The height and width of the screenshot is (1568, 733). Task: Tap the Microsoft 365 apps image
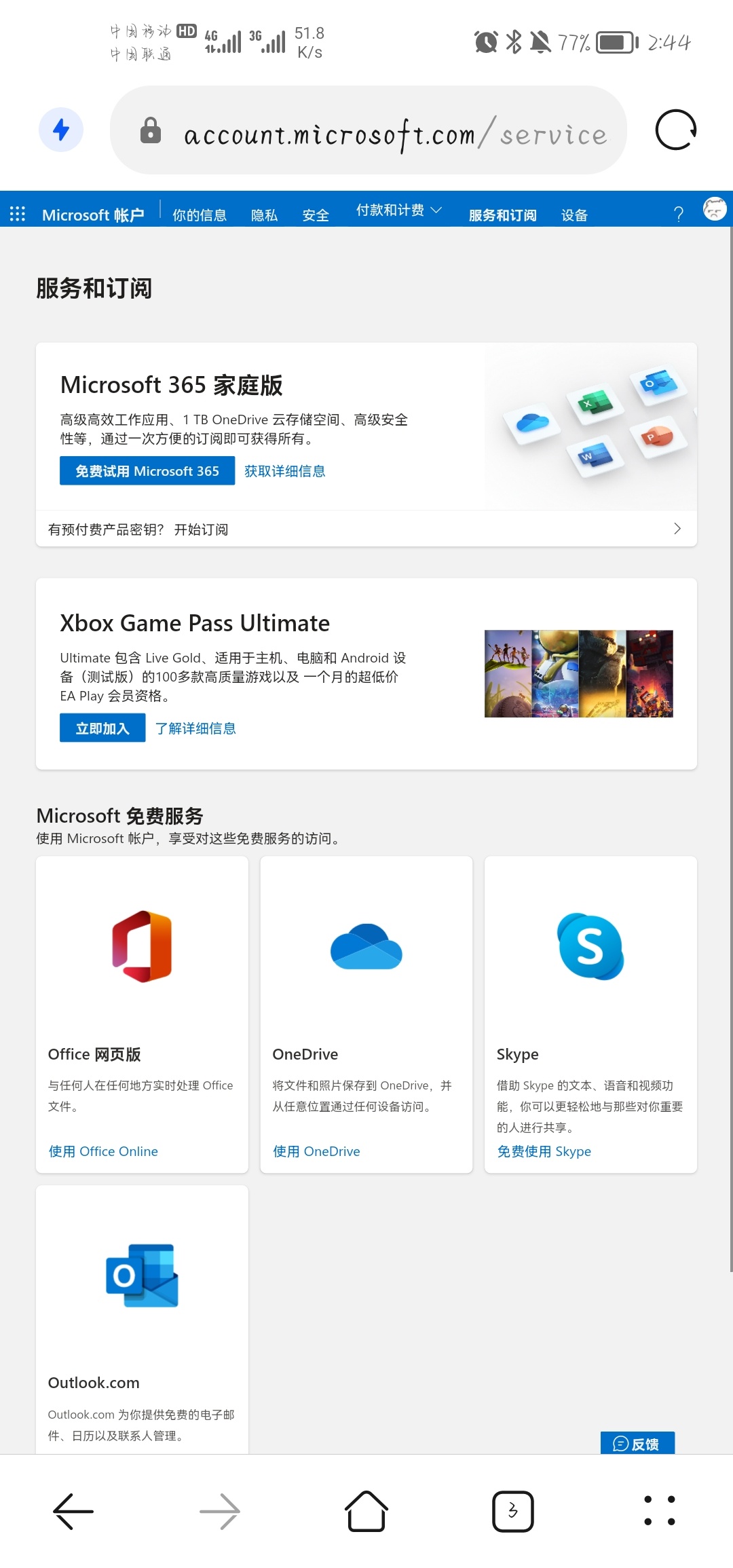click(x=590, y=426)
